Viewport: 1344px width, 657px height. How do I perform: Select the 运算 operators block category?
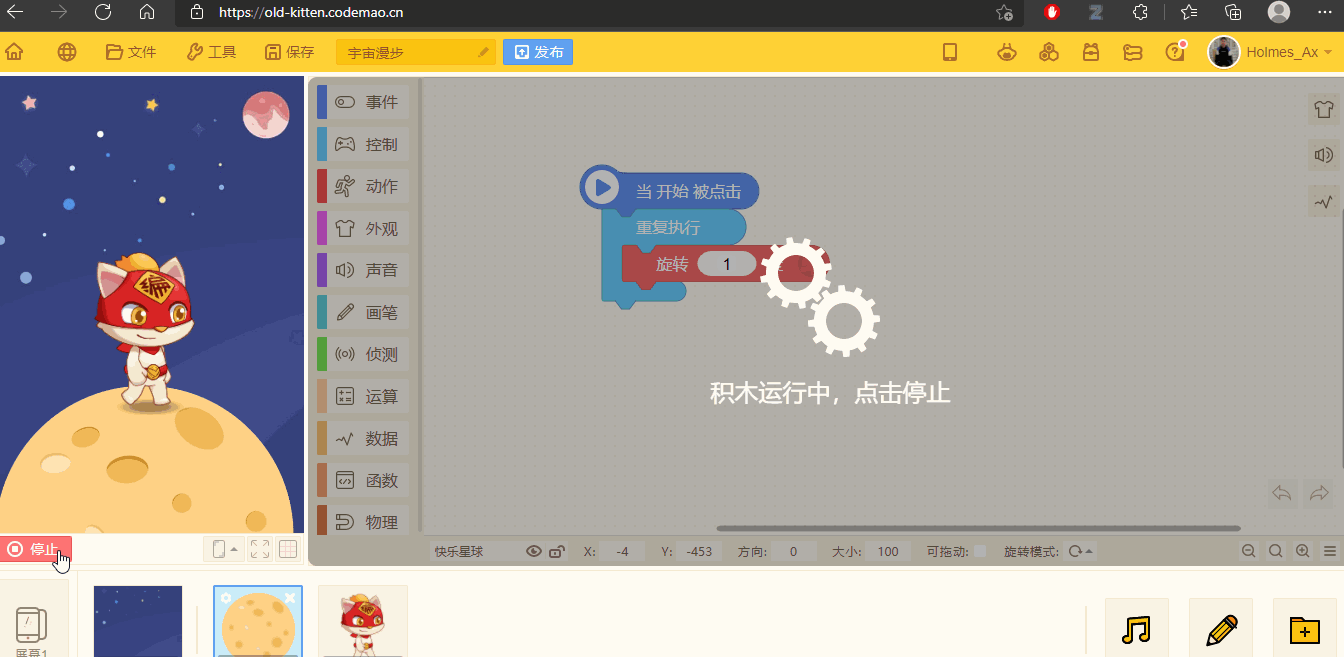(364, 396)
